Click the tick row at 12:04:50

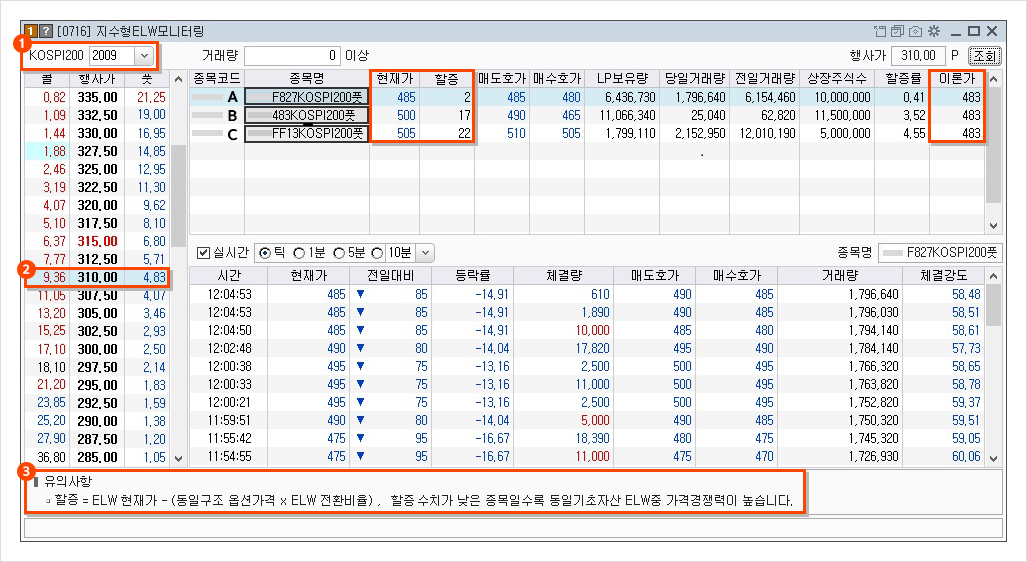coord(587,331)
